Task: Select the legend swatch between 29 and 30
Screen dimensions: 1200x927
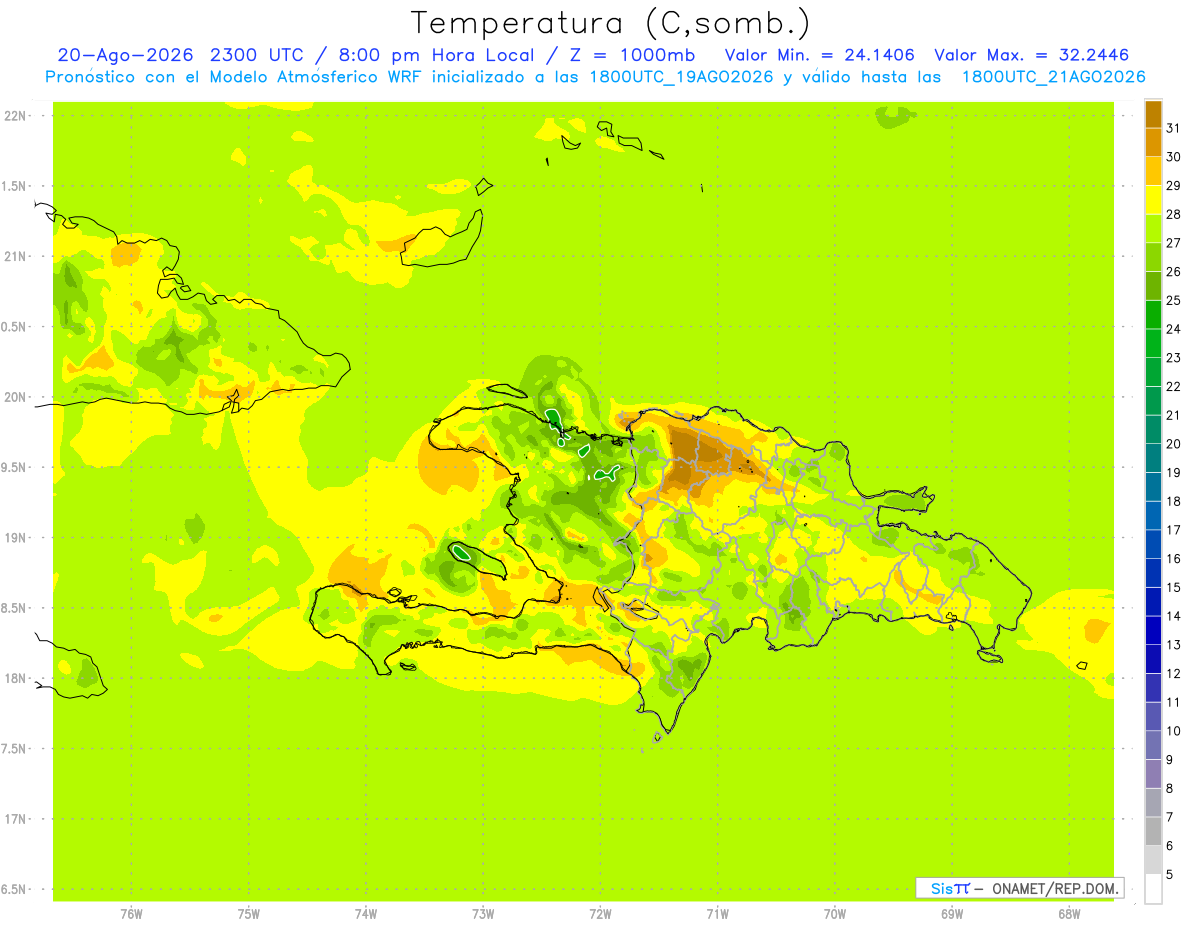Action: pyautogui.click(x=1153, y=171)
